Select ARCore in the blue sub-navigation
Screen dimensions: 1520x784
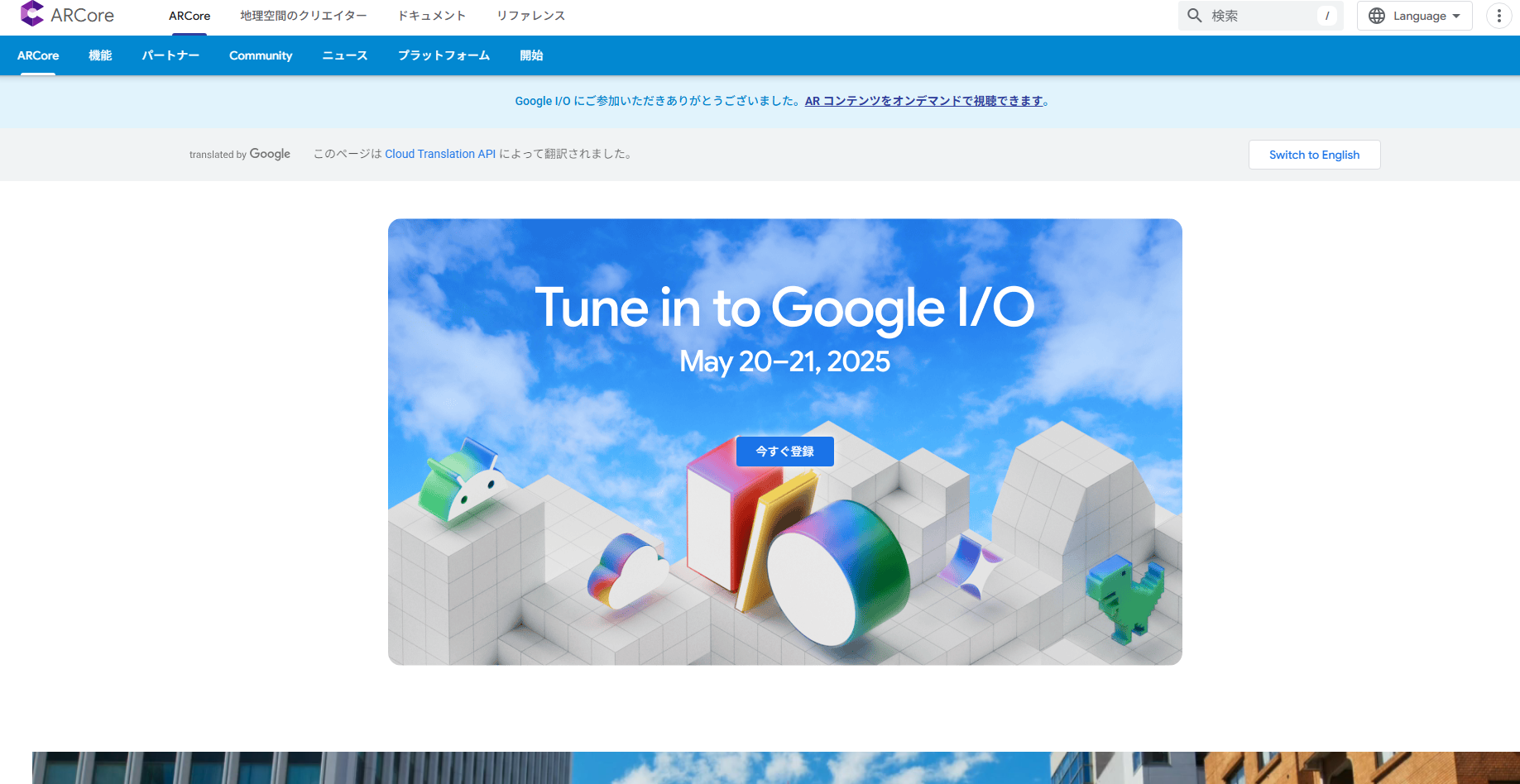pos(38,55)
